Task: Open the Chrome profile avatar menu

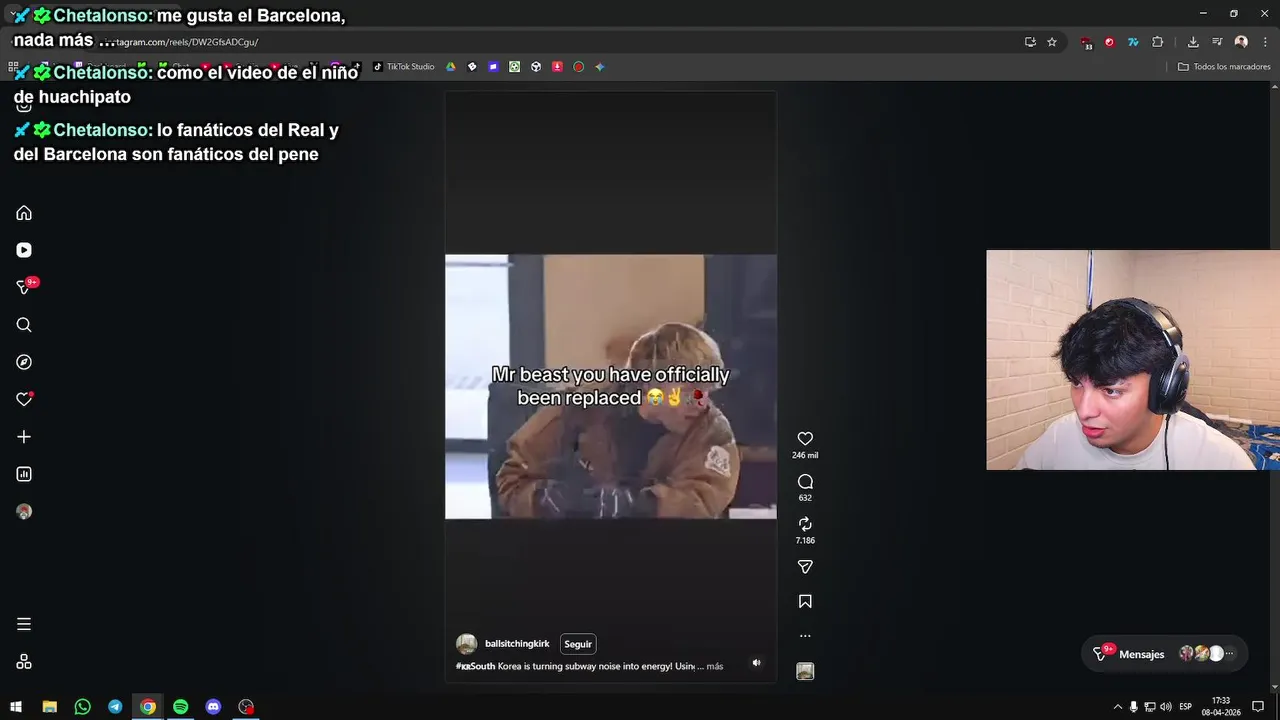Action: click(1241, 42)
